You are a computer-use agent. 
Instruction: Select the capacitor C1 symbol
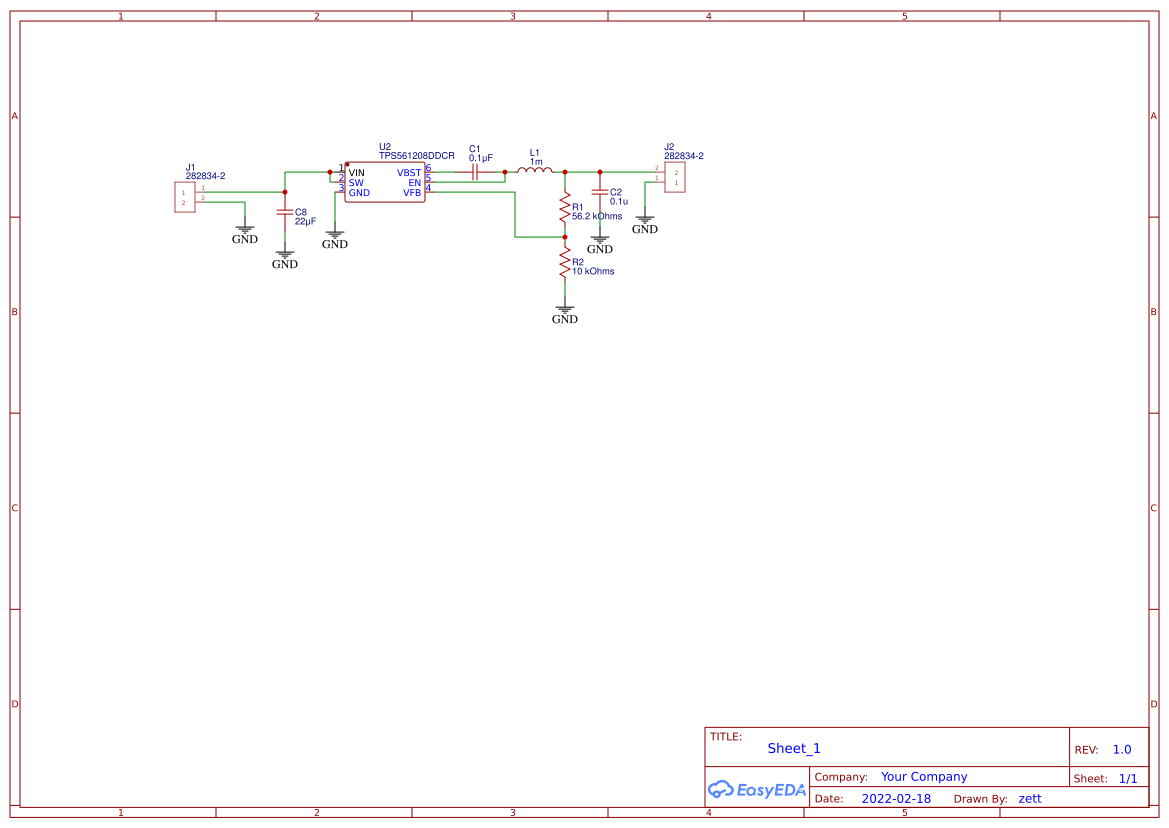coord(474,171)
